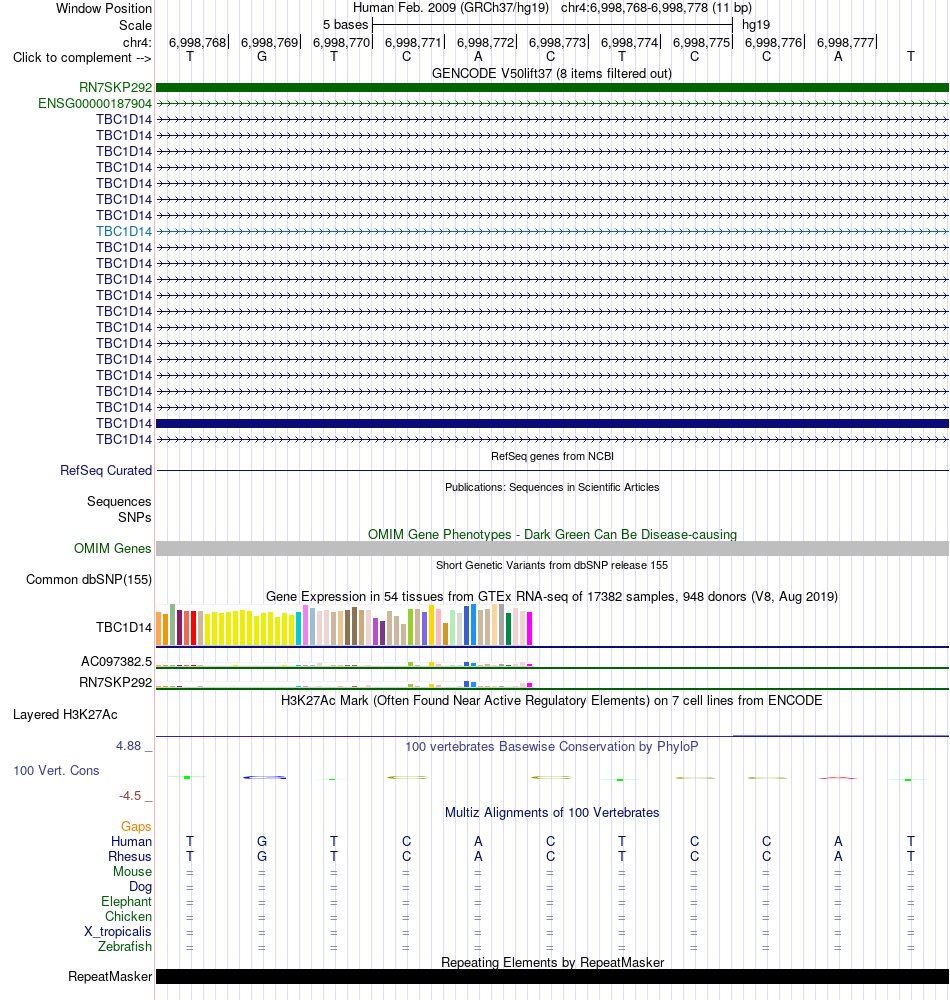
Task: Click the gray OMIM Genes bar
Action: 552,548
